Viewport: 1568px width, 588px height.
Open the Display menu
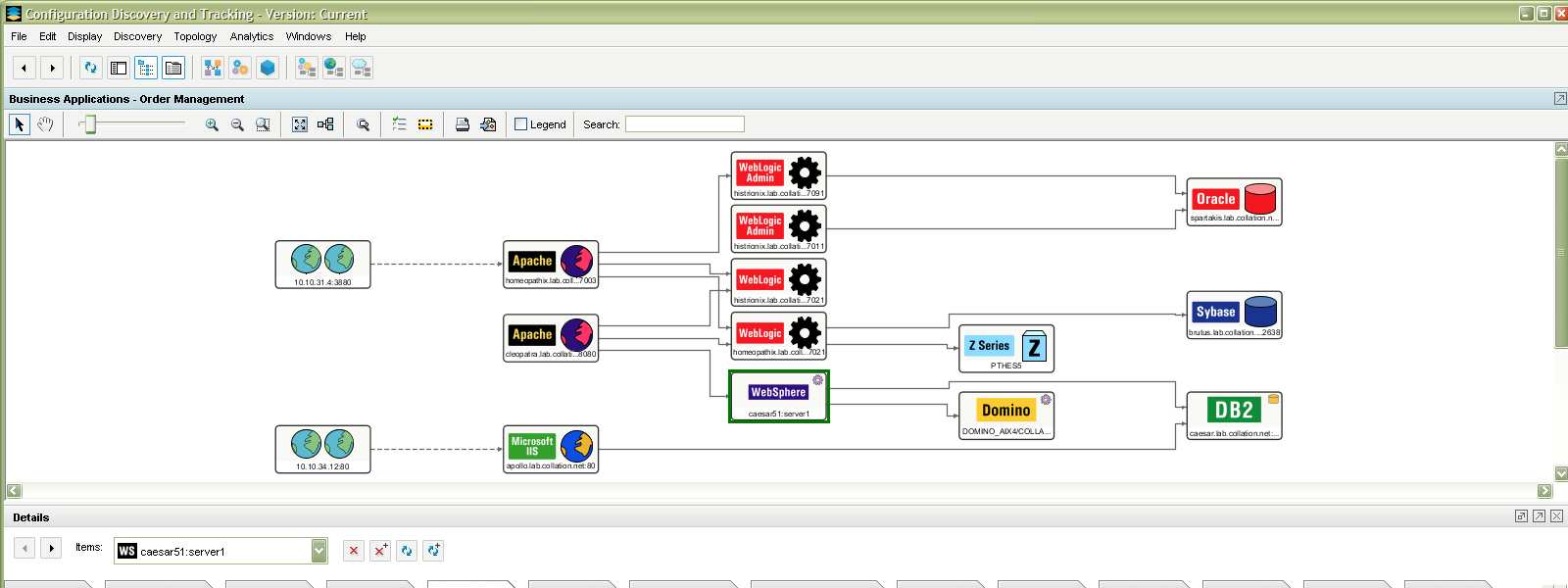[84, 36]
